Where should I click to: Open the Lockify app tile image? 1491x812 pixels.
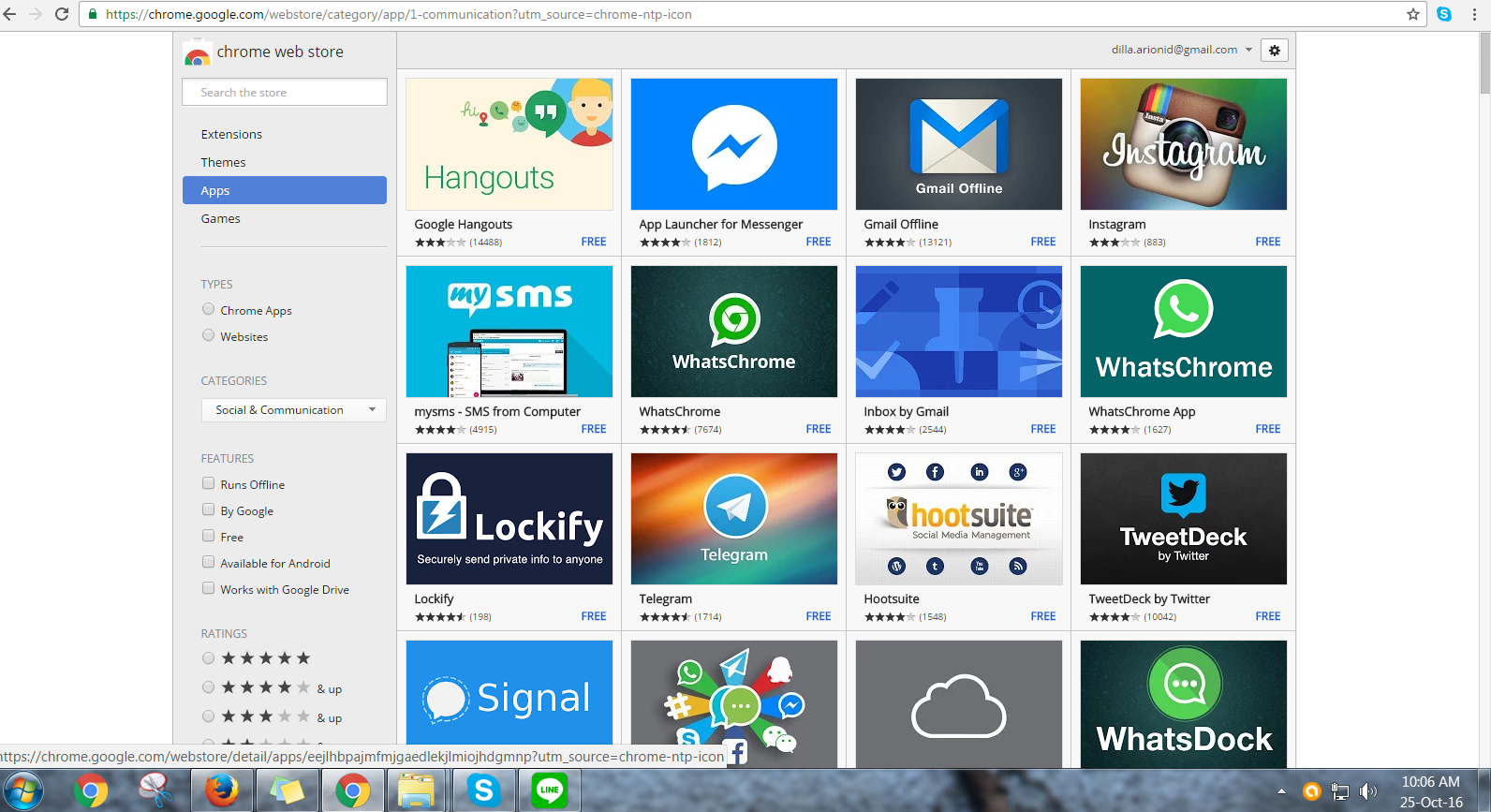click(x=509, y=519)
